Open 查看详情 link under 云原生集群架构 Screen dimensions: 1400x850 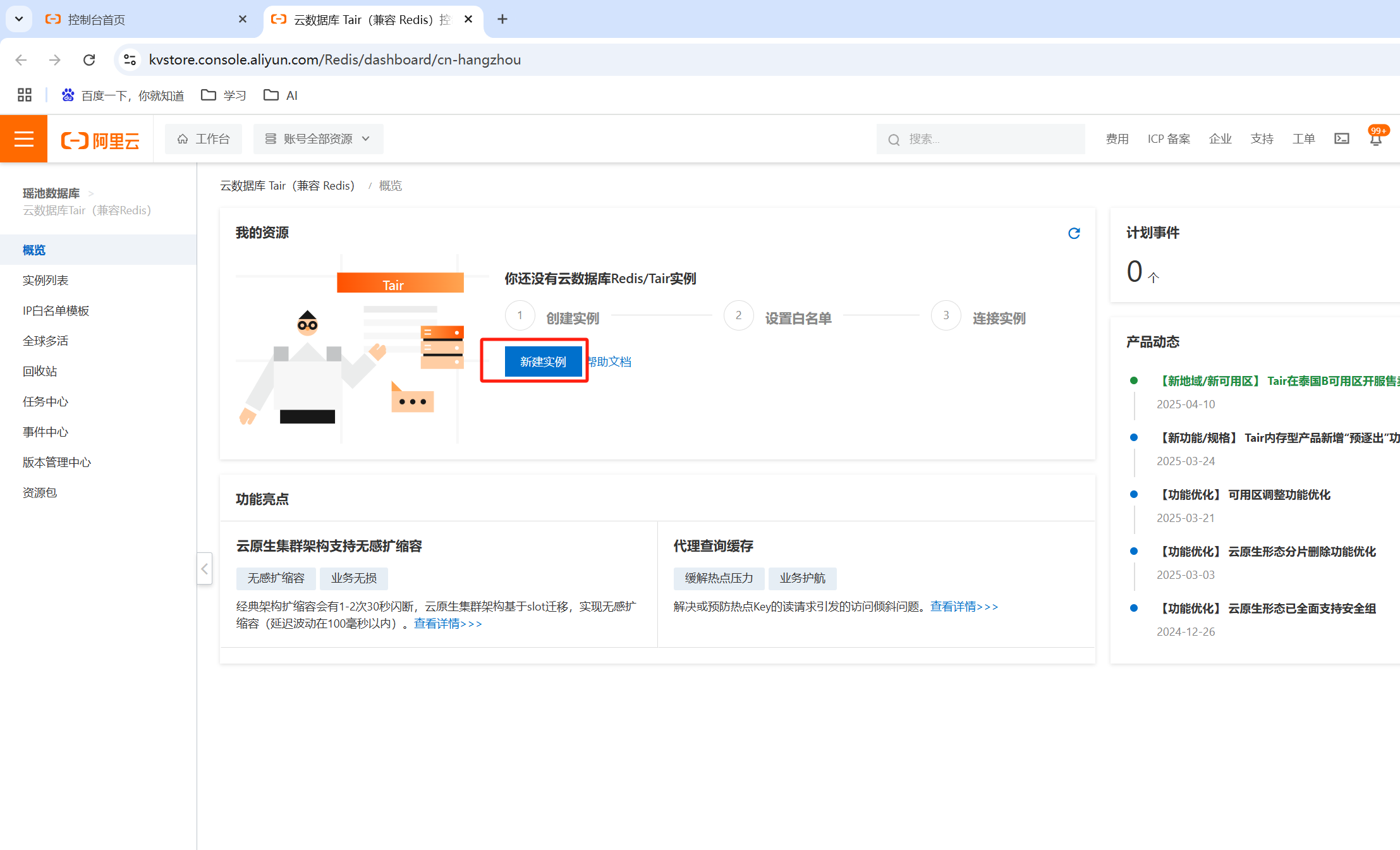(x=448, y=624)
